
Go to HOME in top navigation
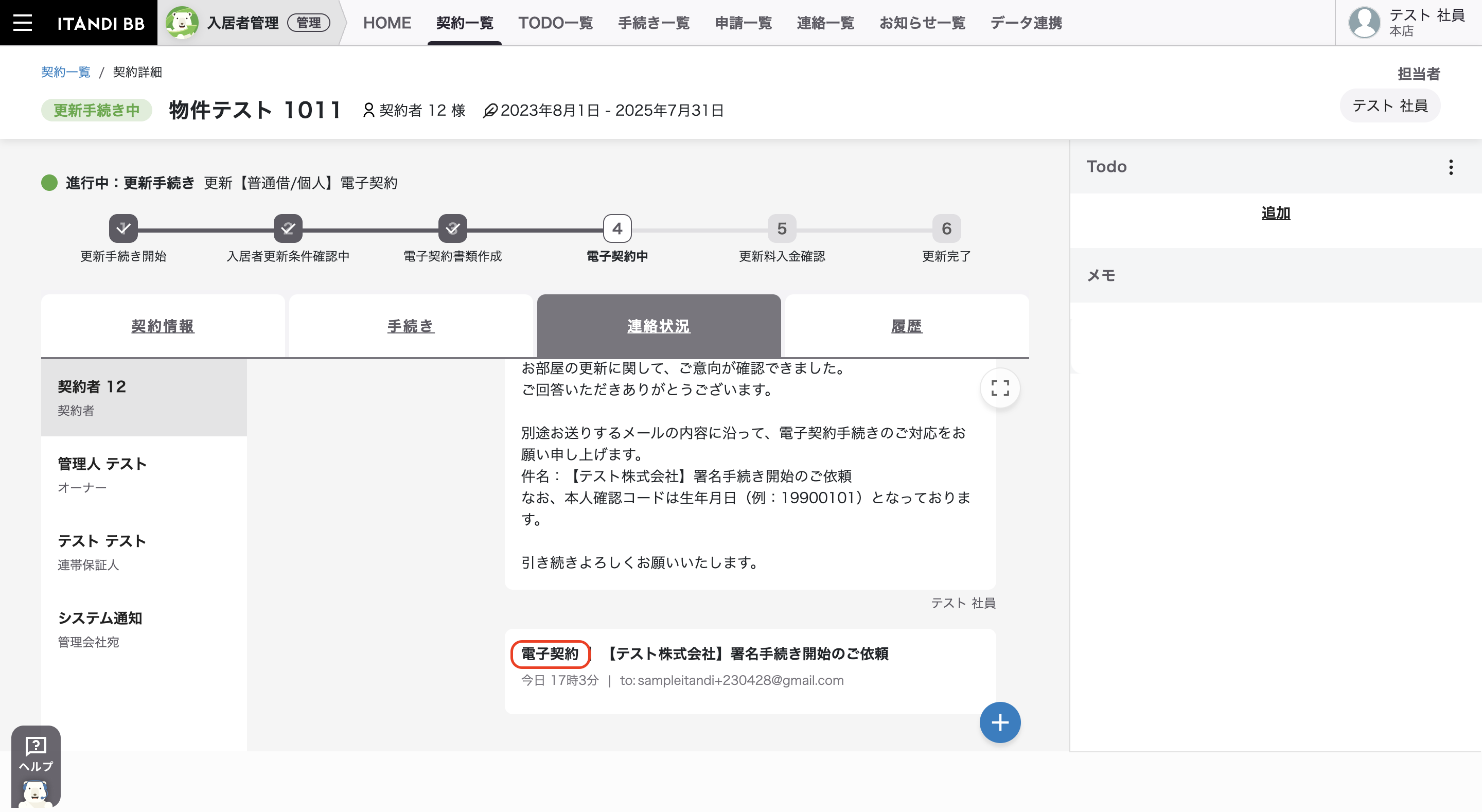[386, 23]
